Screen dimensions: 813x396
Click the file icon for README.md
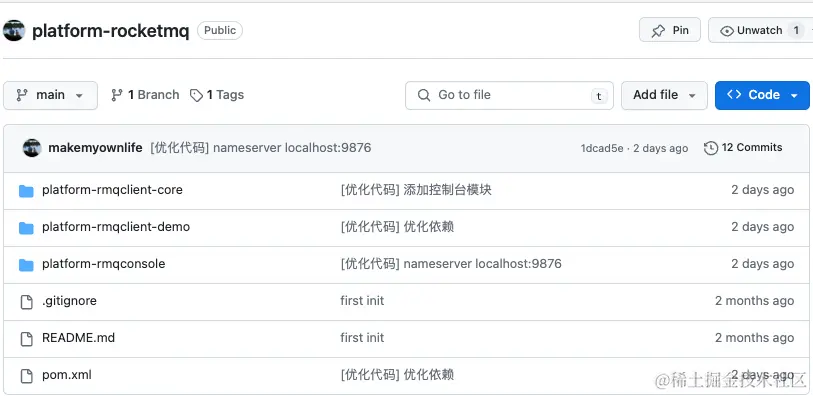[x=26, y=338]
